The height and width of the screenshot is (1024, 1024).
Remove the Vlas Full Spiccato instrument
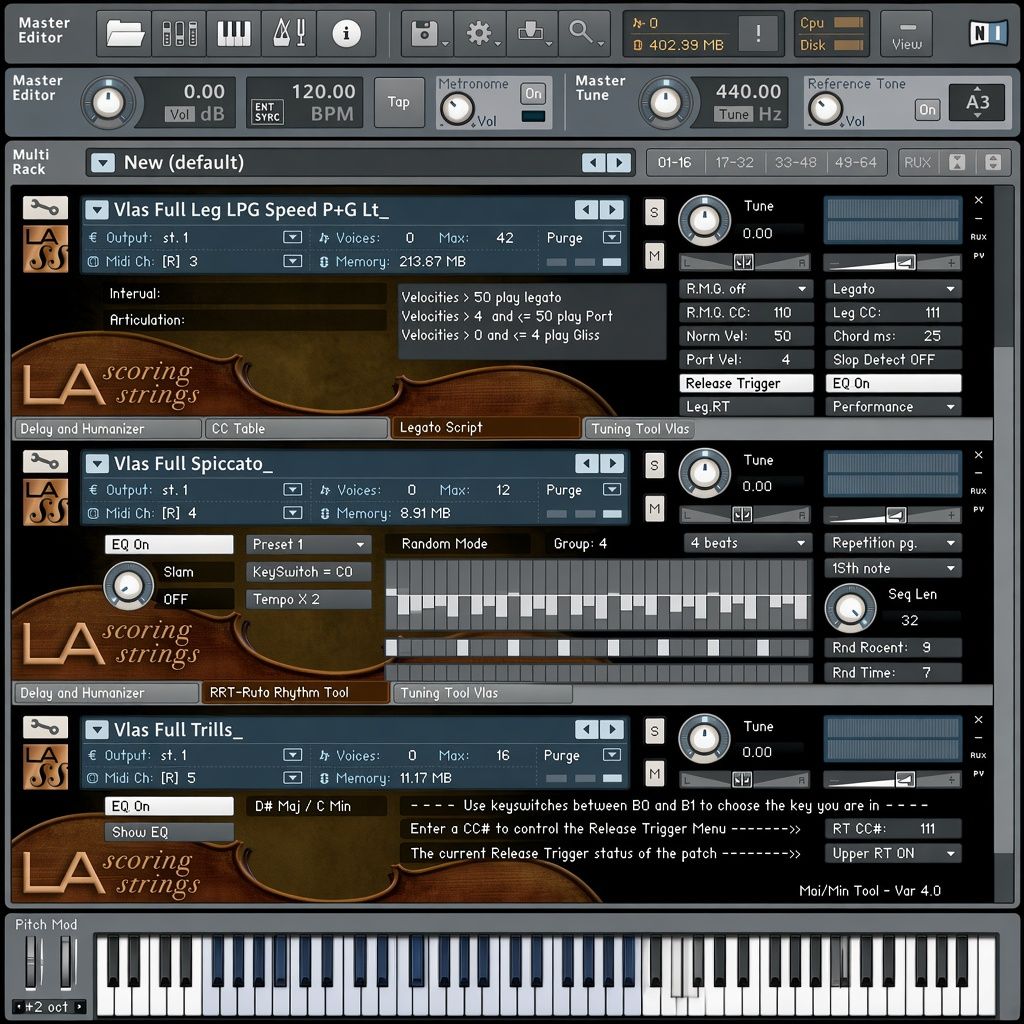978,455
